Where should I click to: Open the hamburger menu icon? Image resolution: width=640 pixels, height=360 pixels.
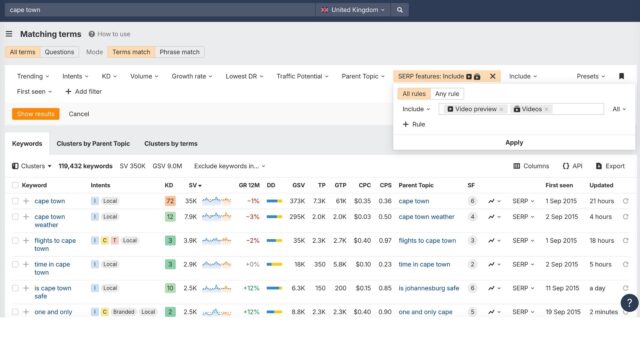[x=9, y=34]
